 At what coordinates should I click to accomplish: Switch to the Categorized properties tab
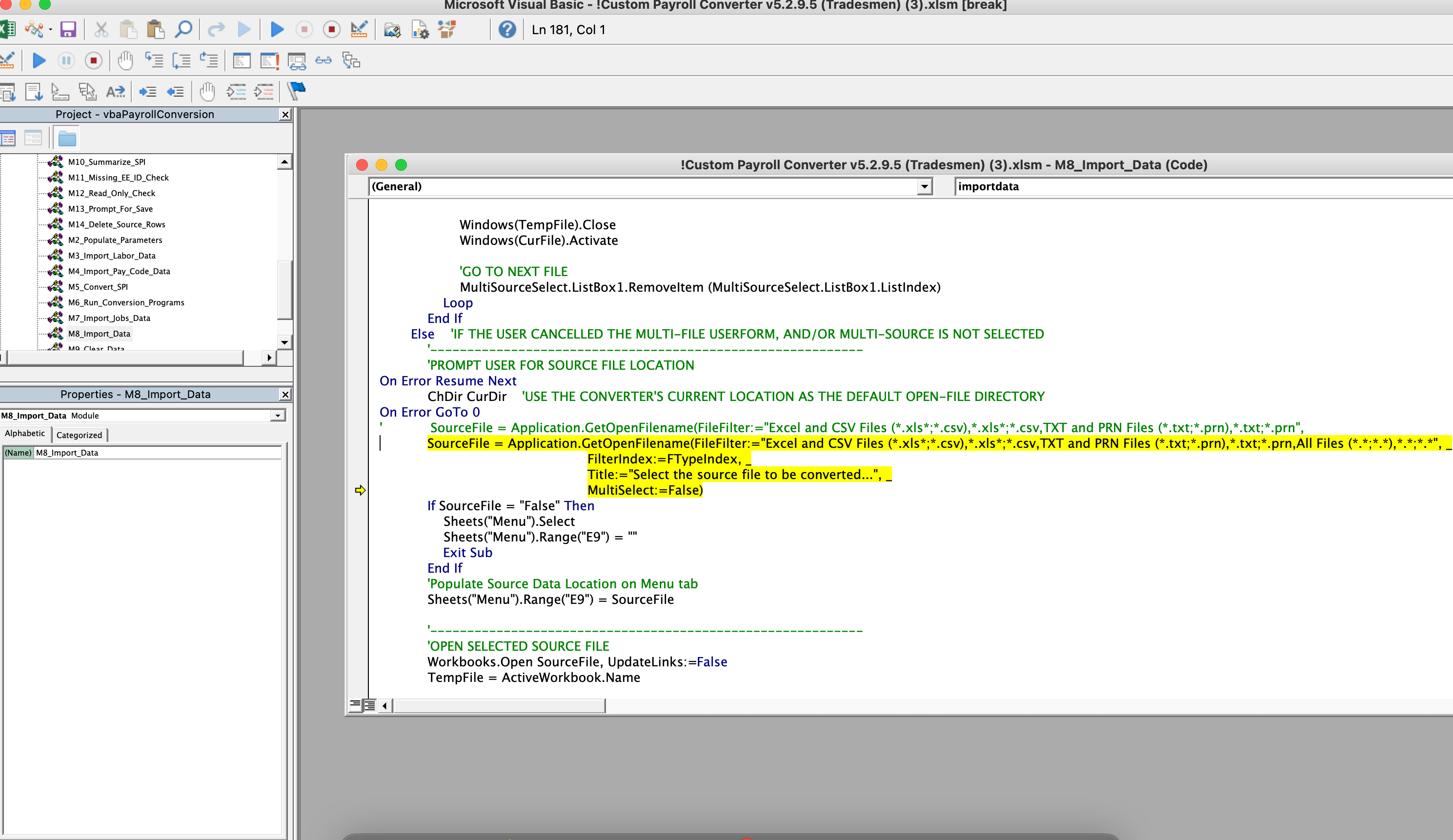79,435
